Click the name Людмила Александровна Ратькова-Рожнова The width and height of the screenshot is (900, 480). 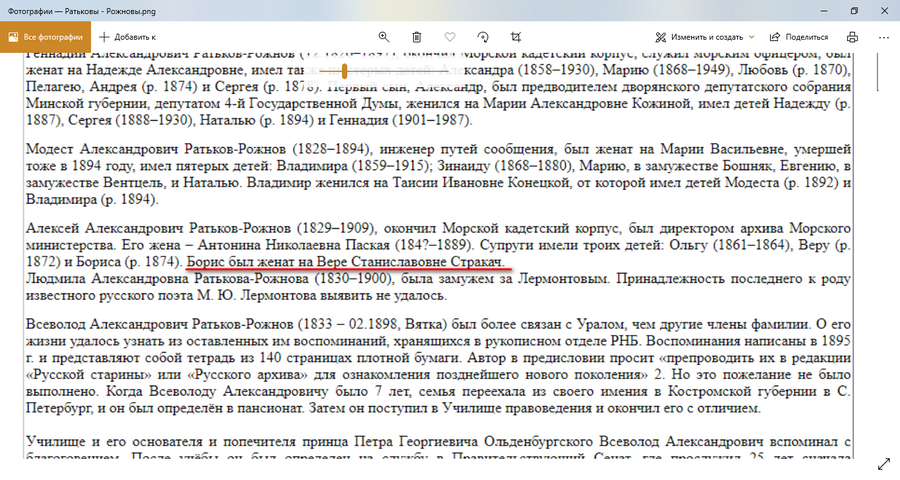point(167,279)
